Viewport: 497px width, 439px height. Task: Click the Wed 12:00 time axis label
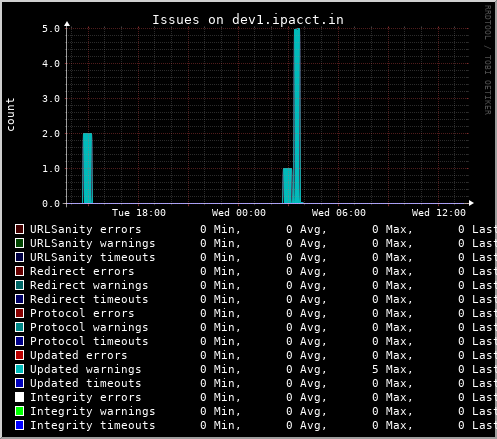click(x=439, y=213)
